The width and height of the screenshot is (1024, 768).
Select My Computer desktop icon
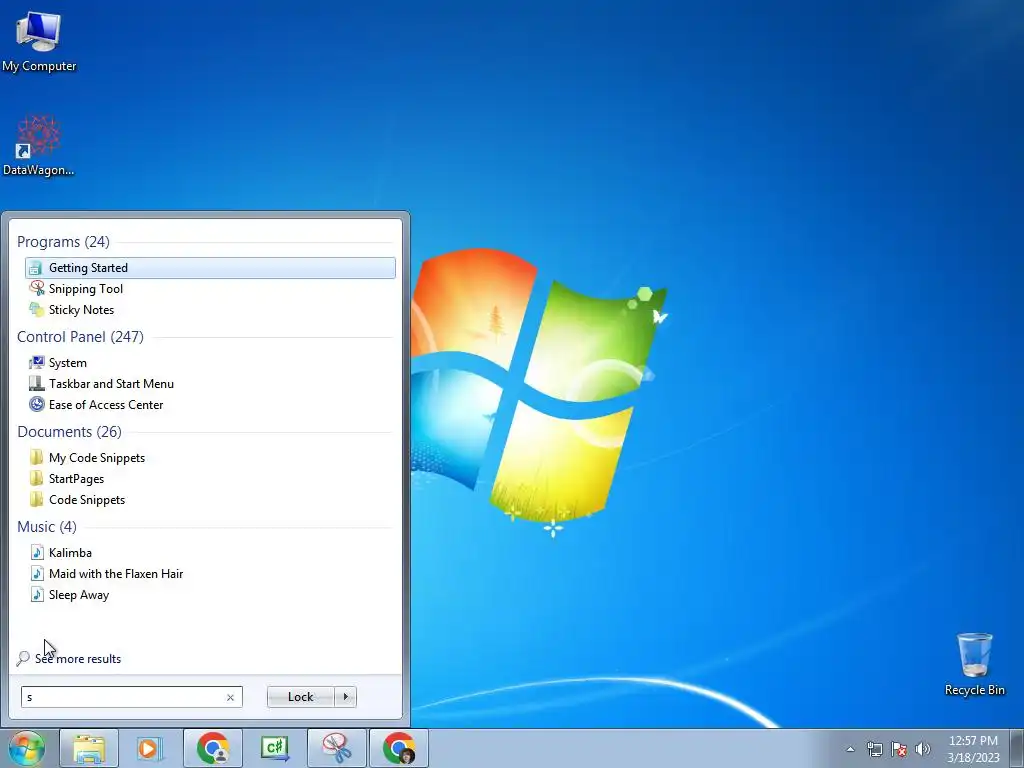point(39,40)
